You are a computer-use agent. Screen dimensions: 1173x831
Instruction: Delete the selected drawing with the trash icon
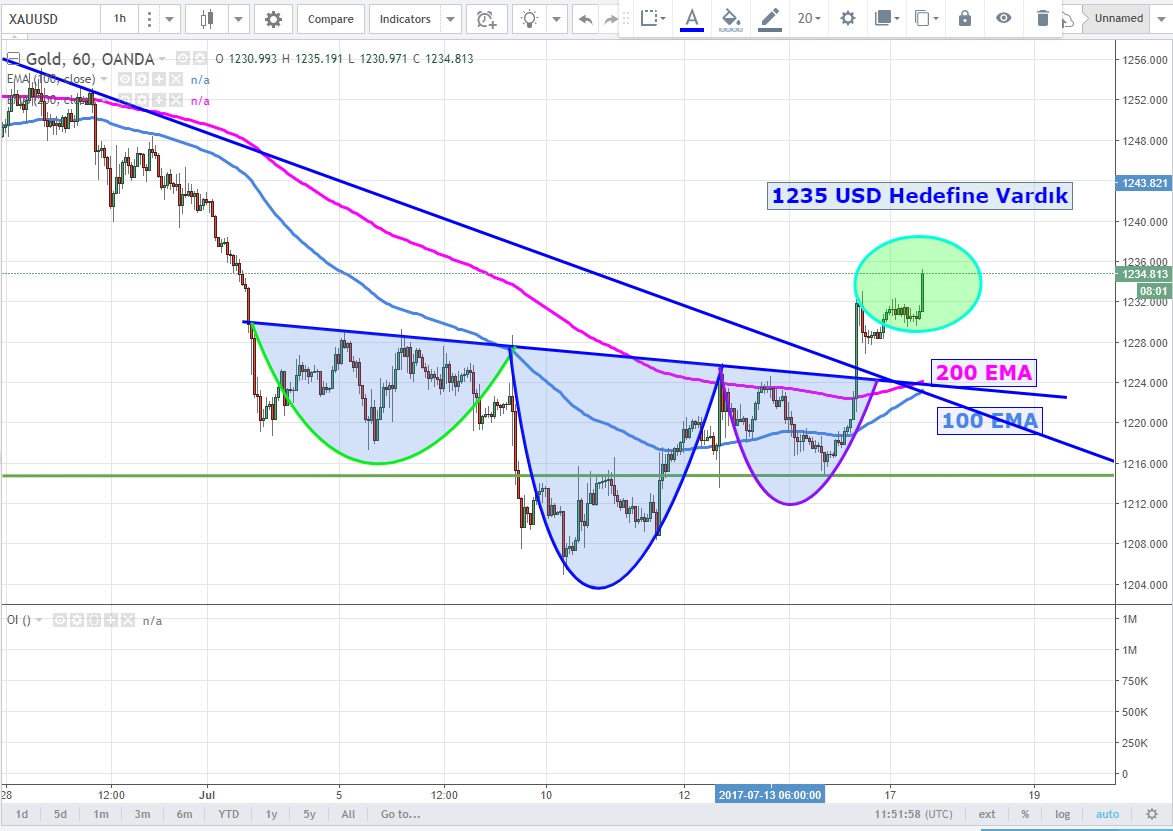(1043, 18)
